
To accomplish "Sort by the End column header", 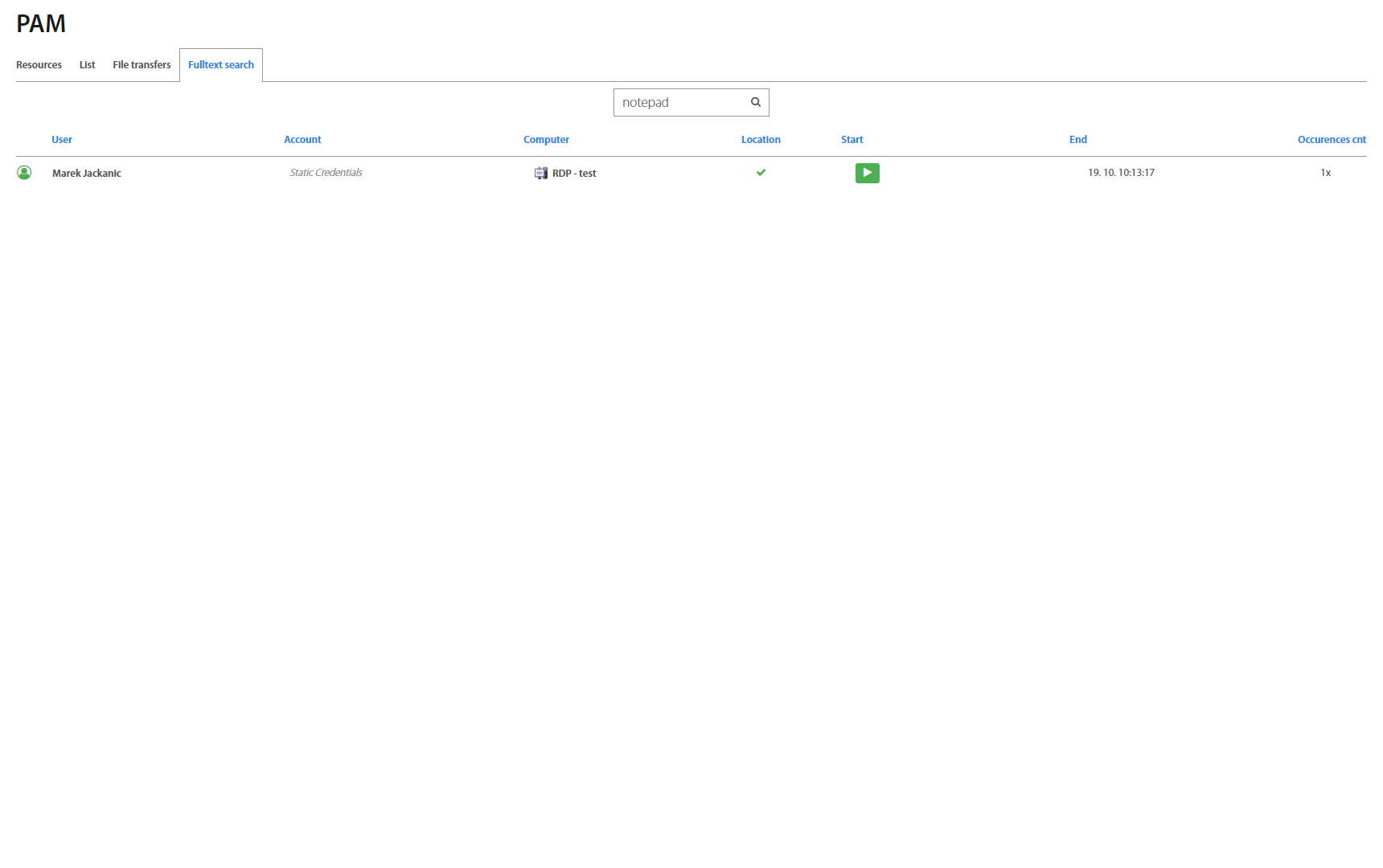I will coord(1077,140).
